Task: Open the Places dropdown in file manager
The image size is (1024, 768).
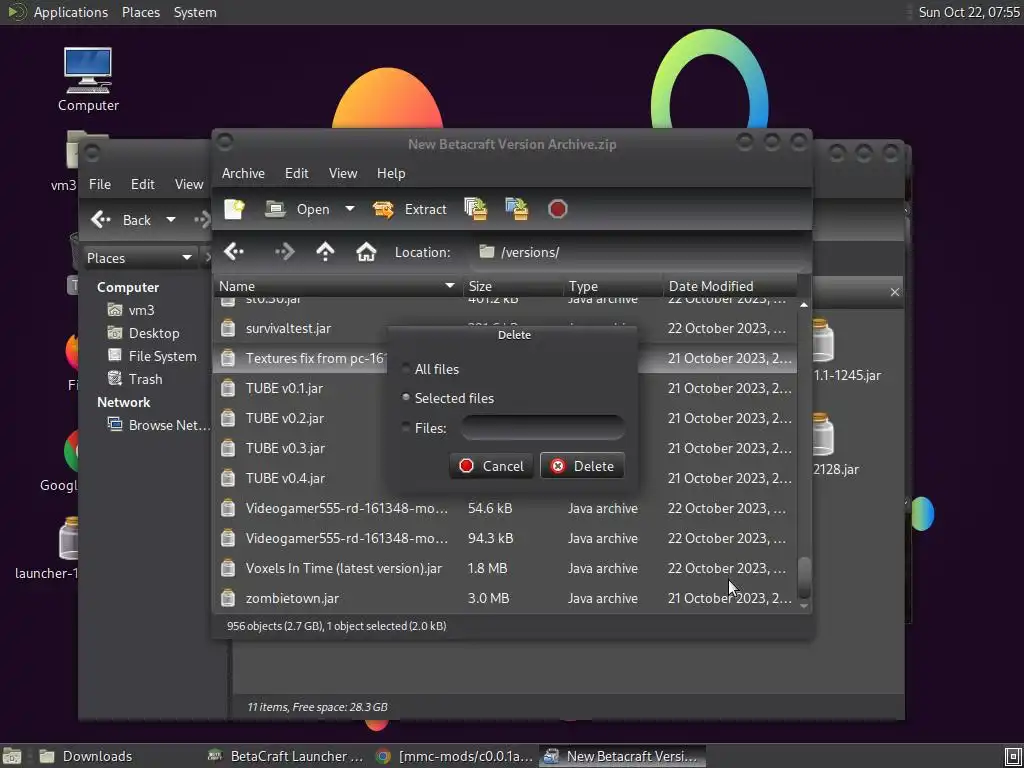Action: point(139,257)
